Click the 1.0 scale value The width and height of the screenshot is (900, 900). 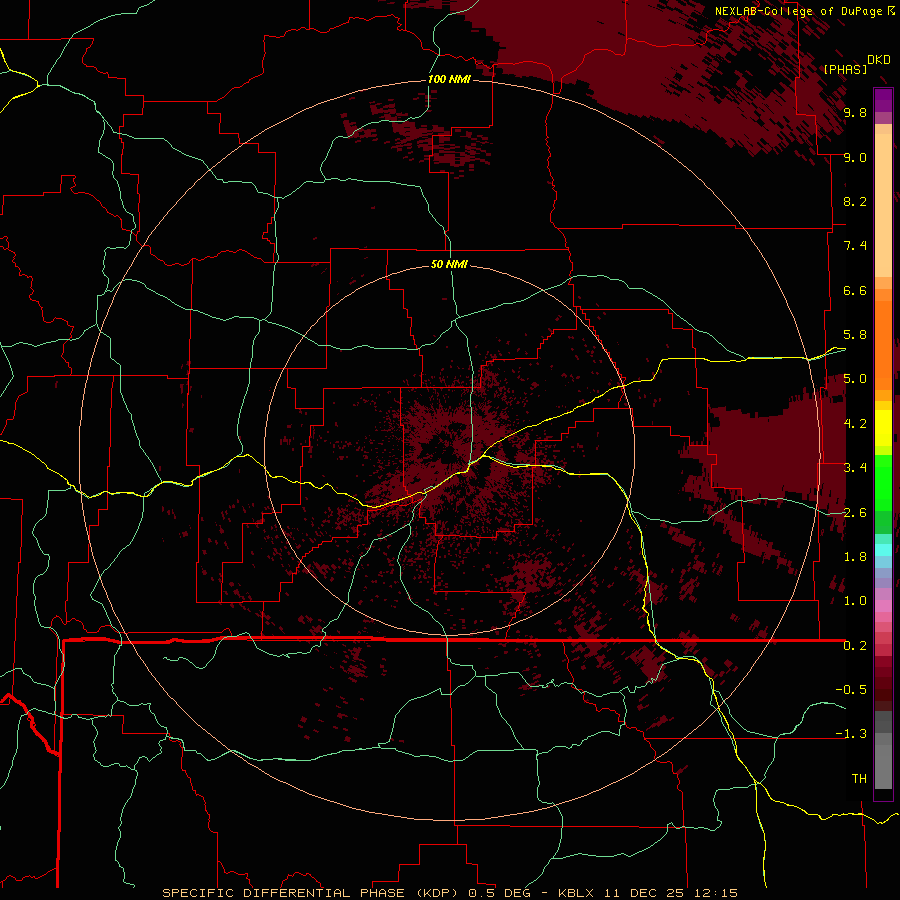tap(855, 601)
